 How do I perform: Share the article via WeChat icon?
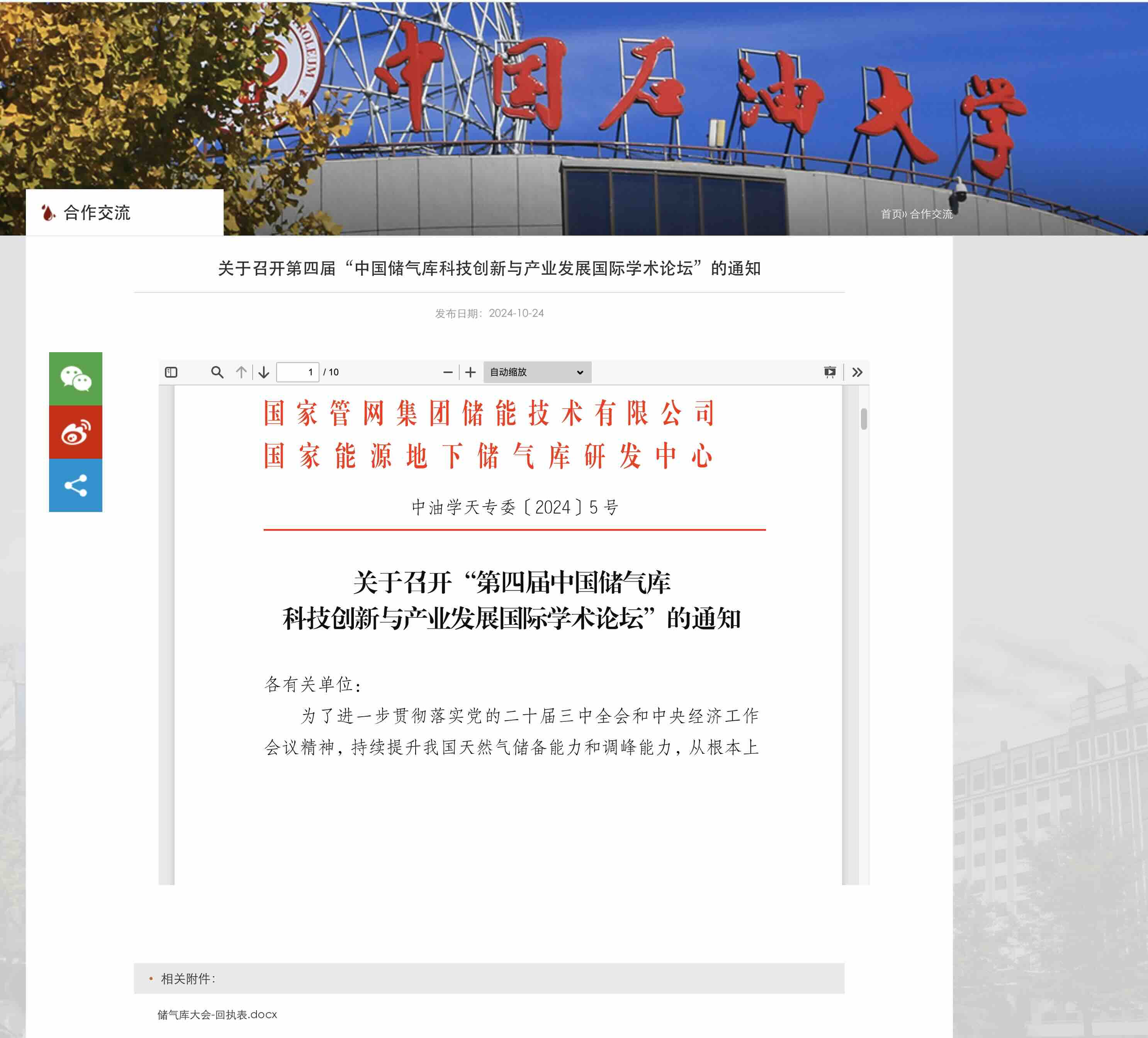click(x=75, y=379)
